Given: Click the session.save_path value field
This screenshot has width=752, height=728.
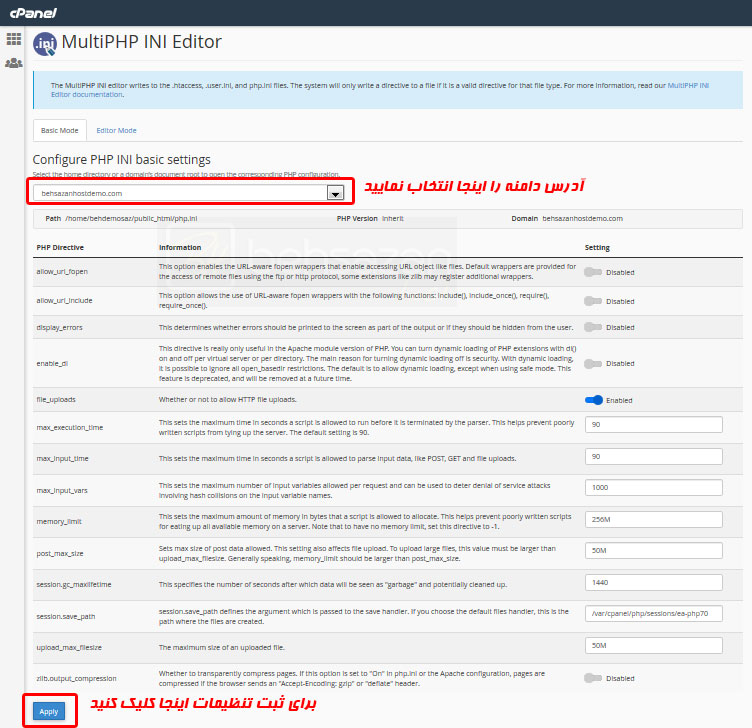Looking at the screenshot, I should [654, 613].
